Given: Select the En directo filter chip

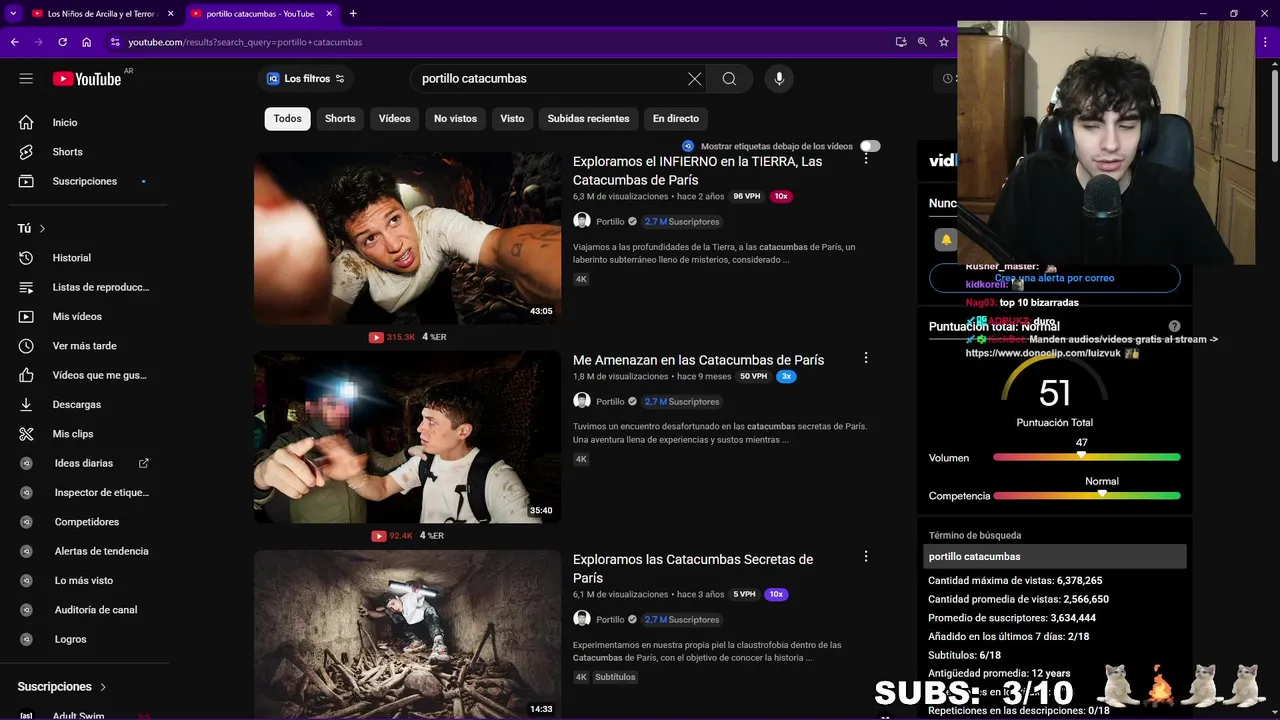Looking at the screenshot, I should click(x=676, y=118).
